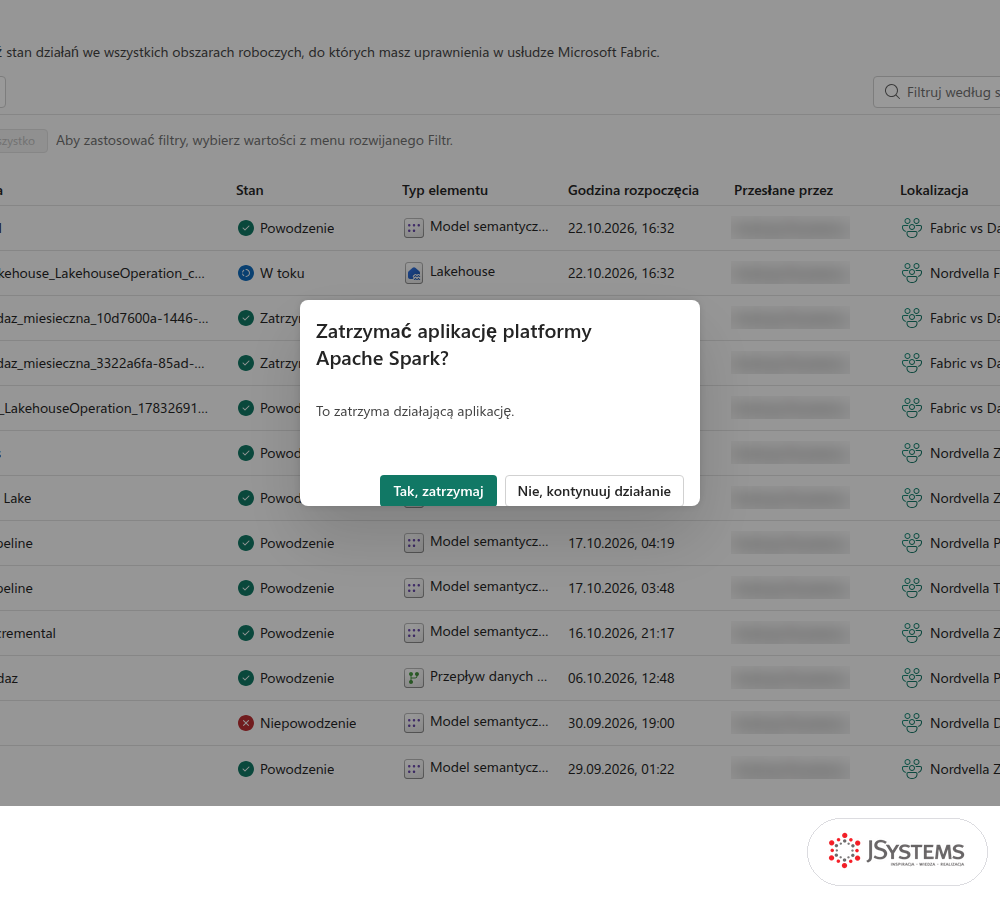
Task: Click the Niepowodzenie red error icon
Action: [246, 723]
